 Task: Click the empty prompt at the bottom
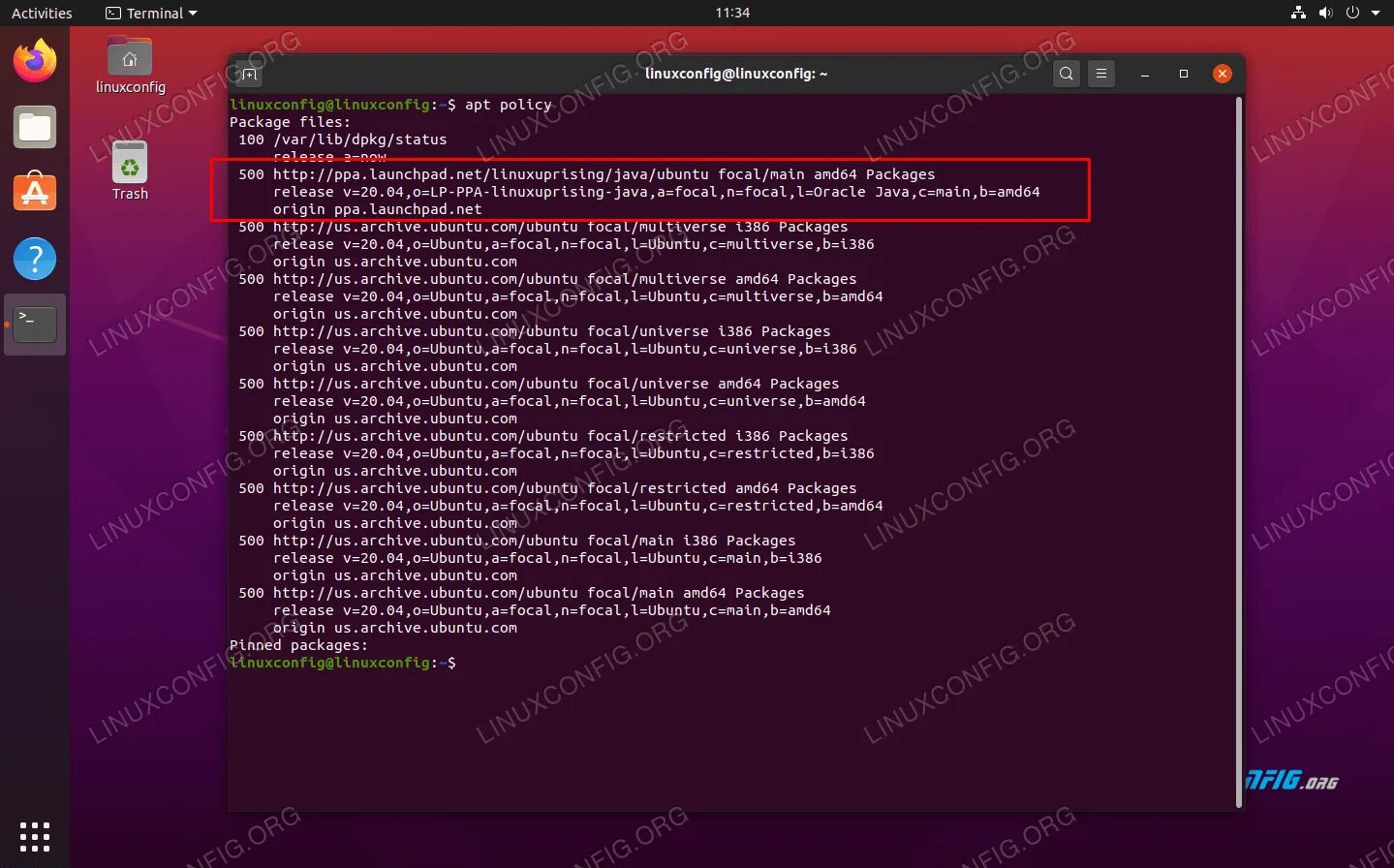coord(343,663)
